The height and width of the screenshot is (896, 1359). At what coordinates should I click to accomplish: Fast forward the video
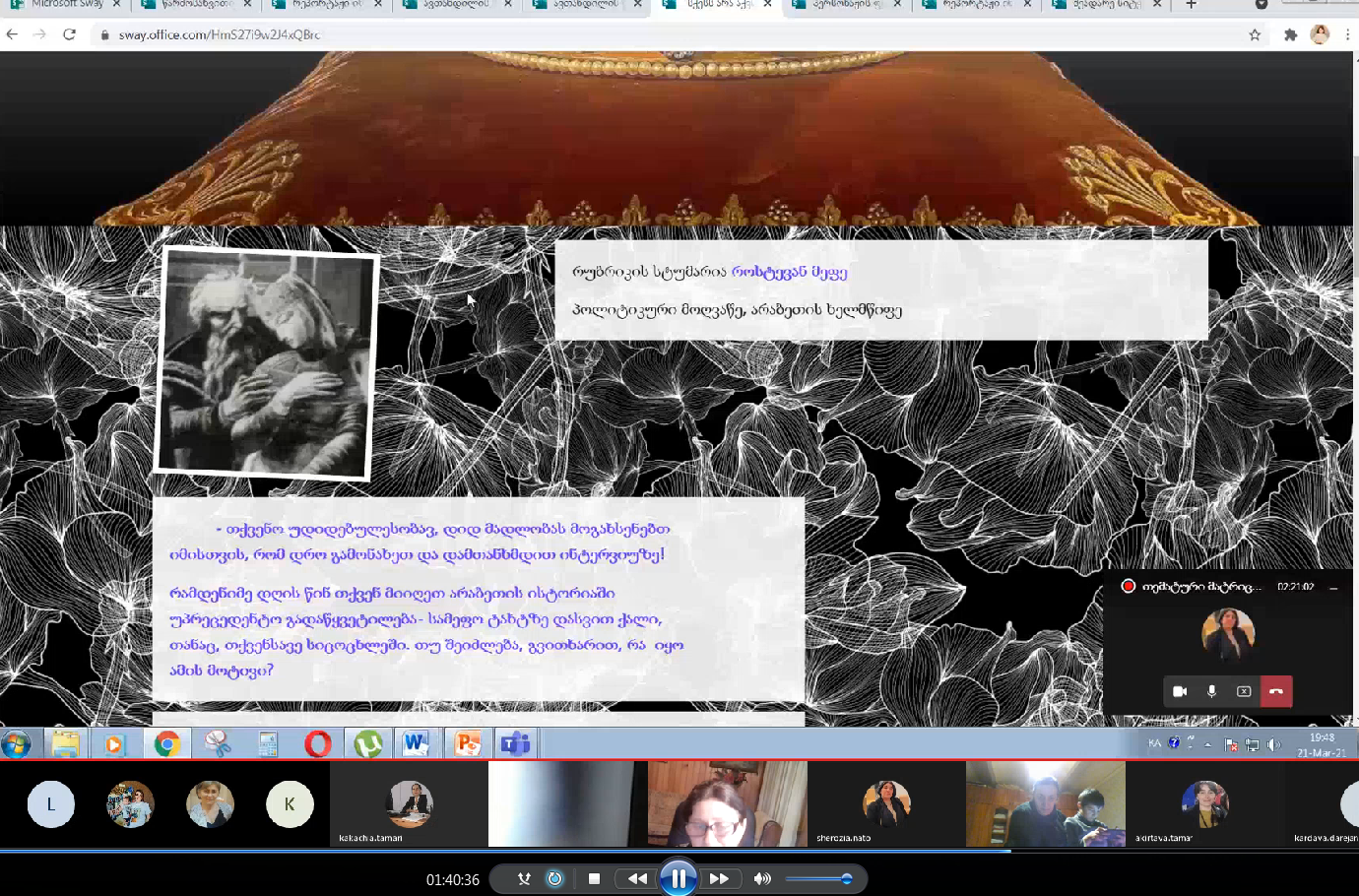(720, 878)
